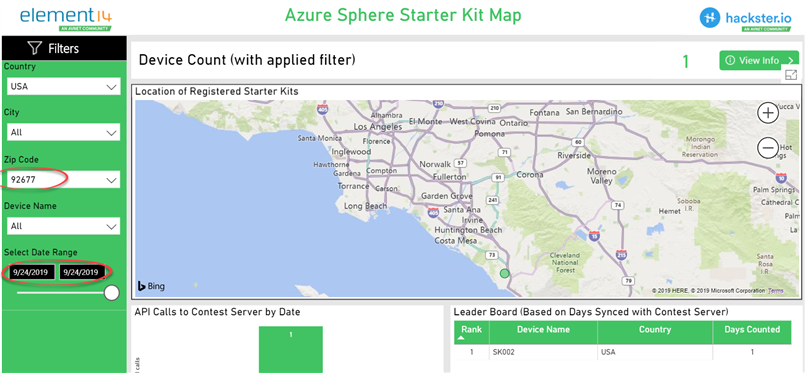
Task: Click Location of Registered Starter Kits title
Action: tap(217, 92)
